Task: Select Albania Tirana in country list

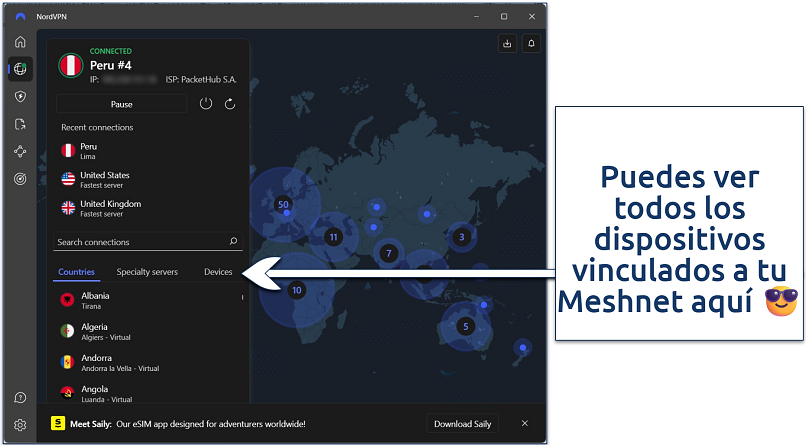Action: pyautogui.click(x=148, y=301)
